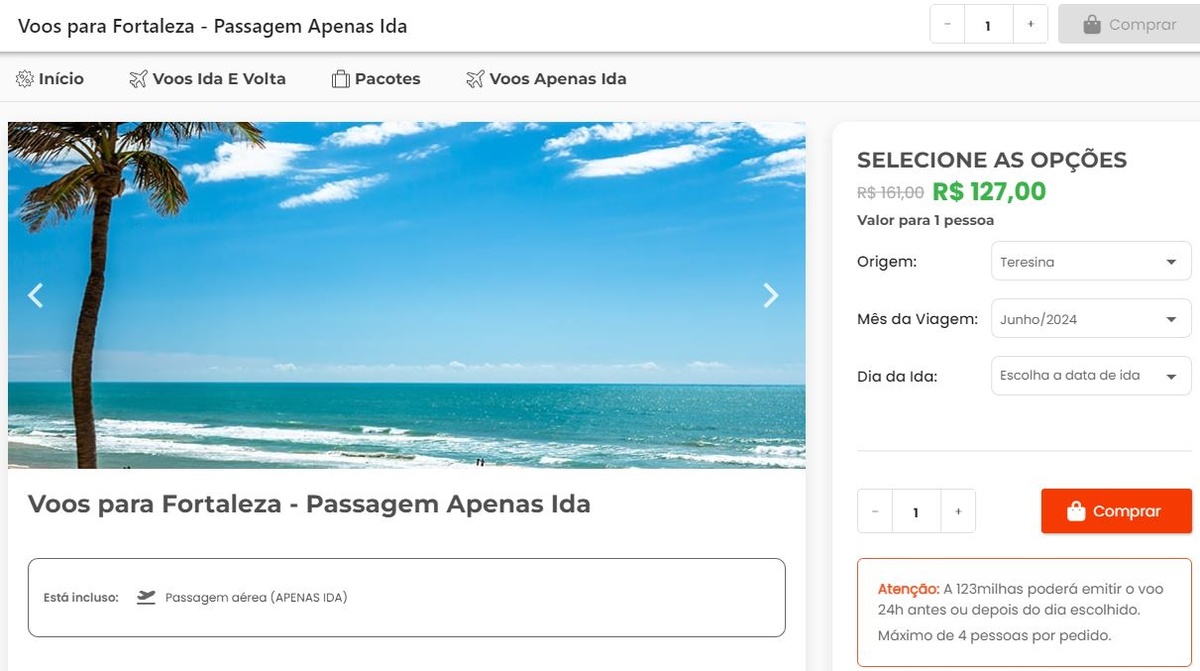Image resolution: width=1200 pixels, height=671 pixels.
Task: Decrease passenger quantity with the minus stepper
Action: (874, 511)
